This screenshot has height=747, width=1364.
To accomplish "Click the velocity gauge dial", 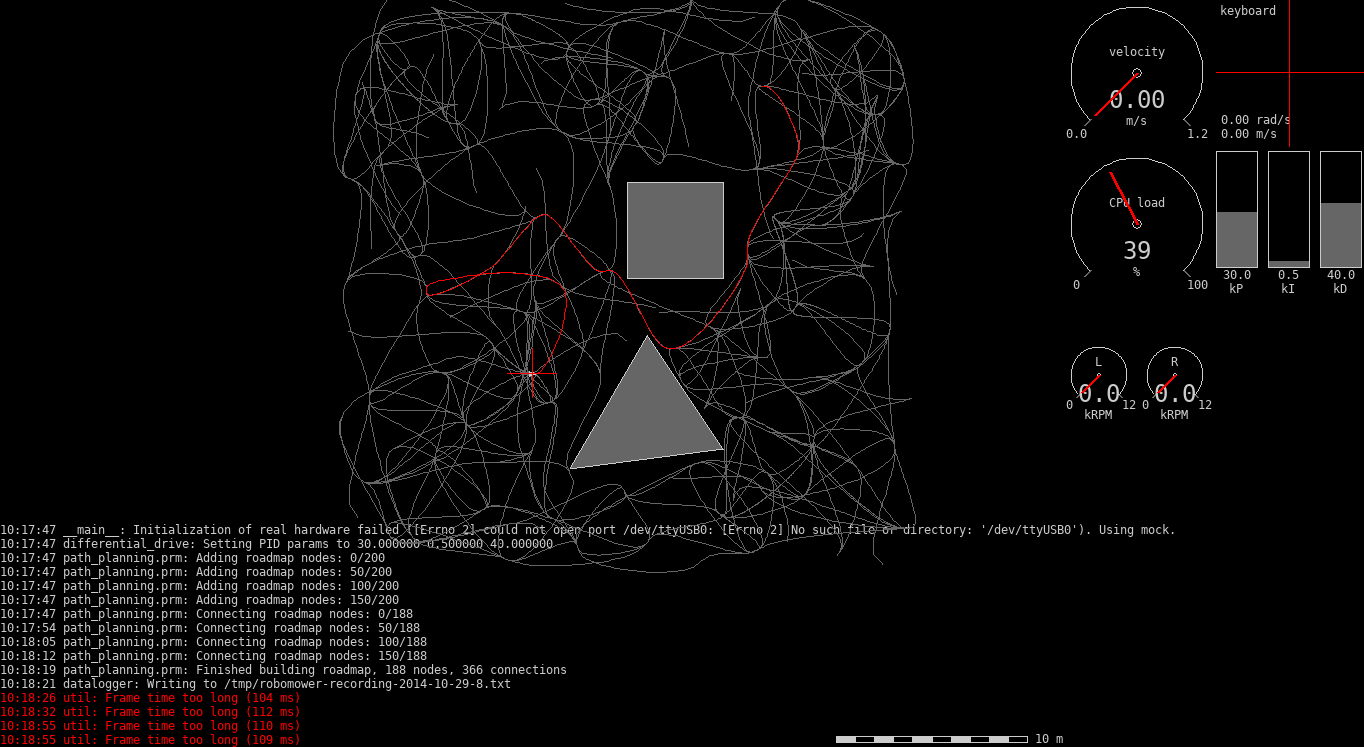I will 1137,73.
